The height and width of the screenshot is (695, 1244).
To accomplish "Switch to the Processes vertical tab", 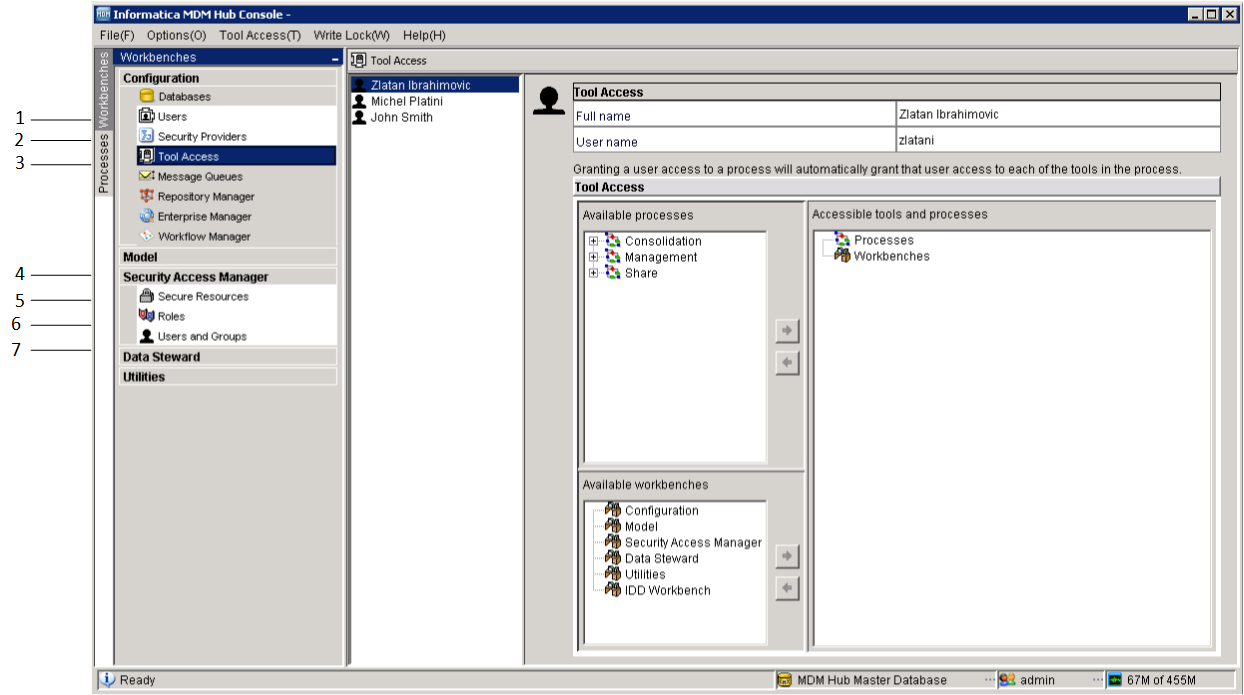I will point(104,164).
